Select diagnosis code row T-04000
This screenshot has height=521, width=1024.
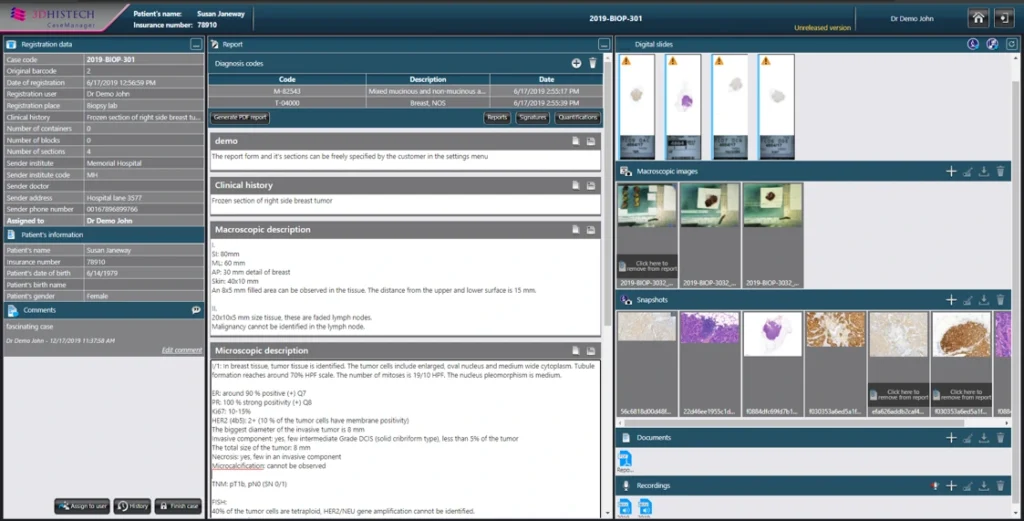[406, 103]
